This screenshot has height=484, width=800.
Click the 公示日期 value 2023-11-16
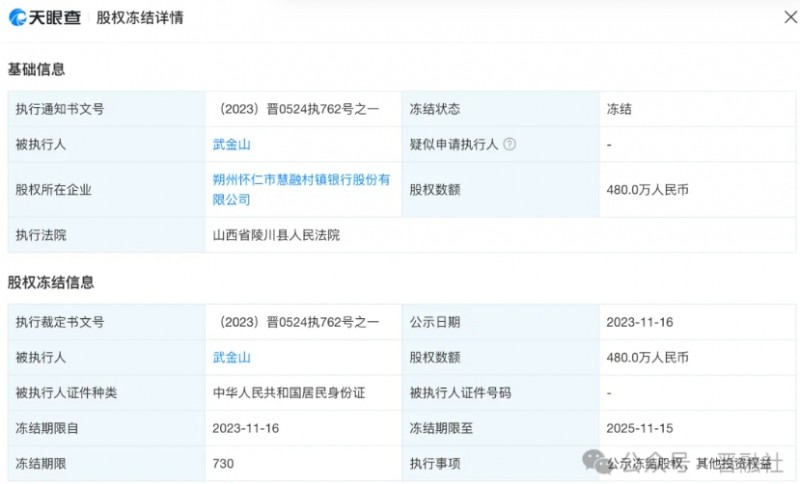coord(640,322)
